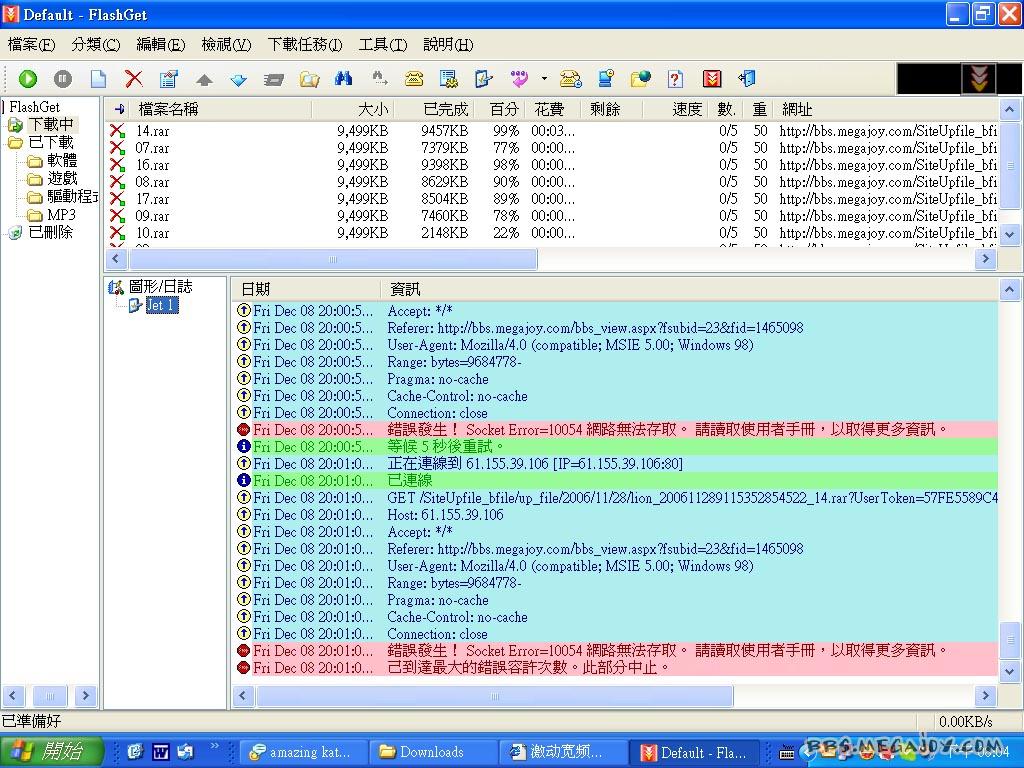Move the job down with the blue down arrow
Image resolution: width=1024 pixels, height=768 pixels.
[239, 80]
